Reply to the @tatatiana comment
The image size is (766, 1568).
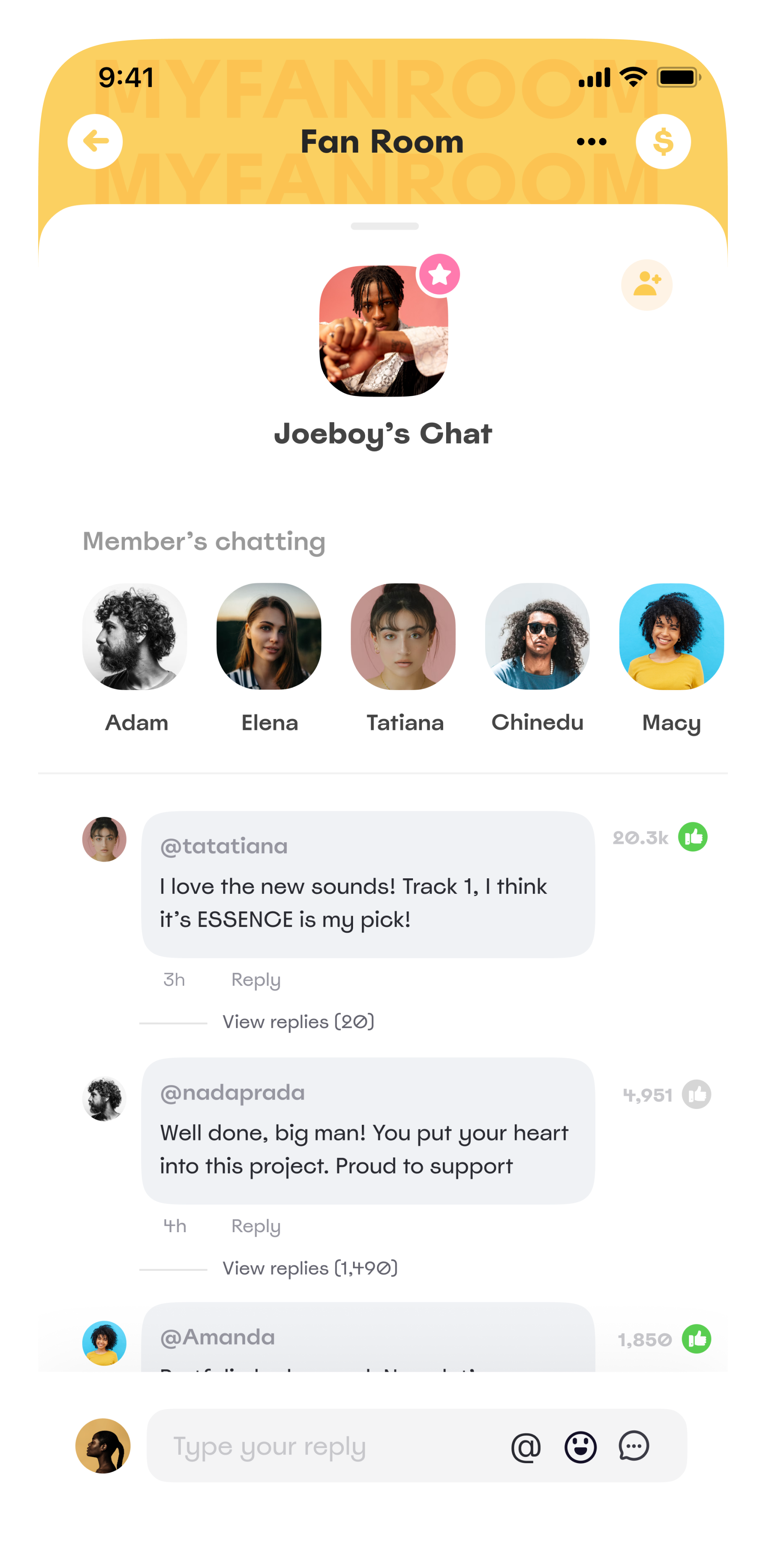(x=256, y=980)
